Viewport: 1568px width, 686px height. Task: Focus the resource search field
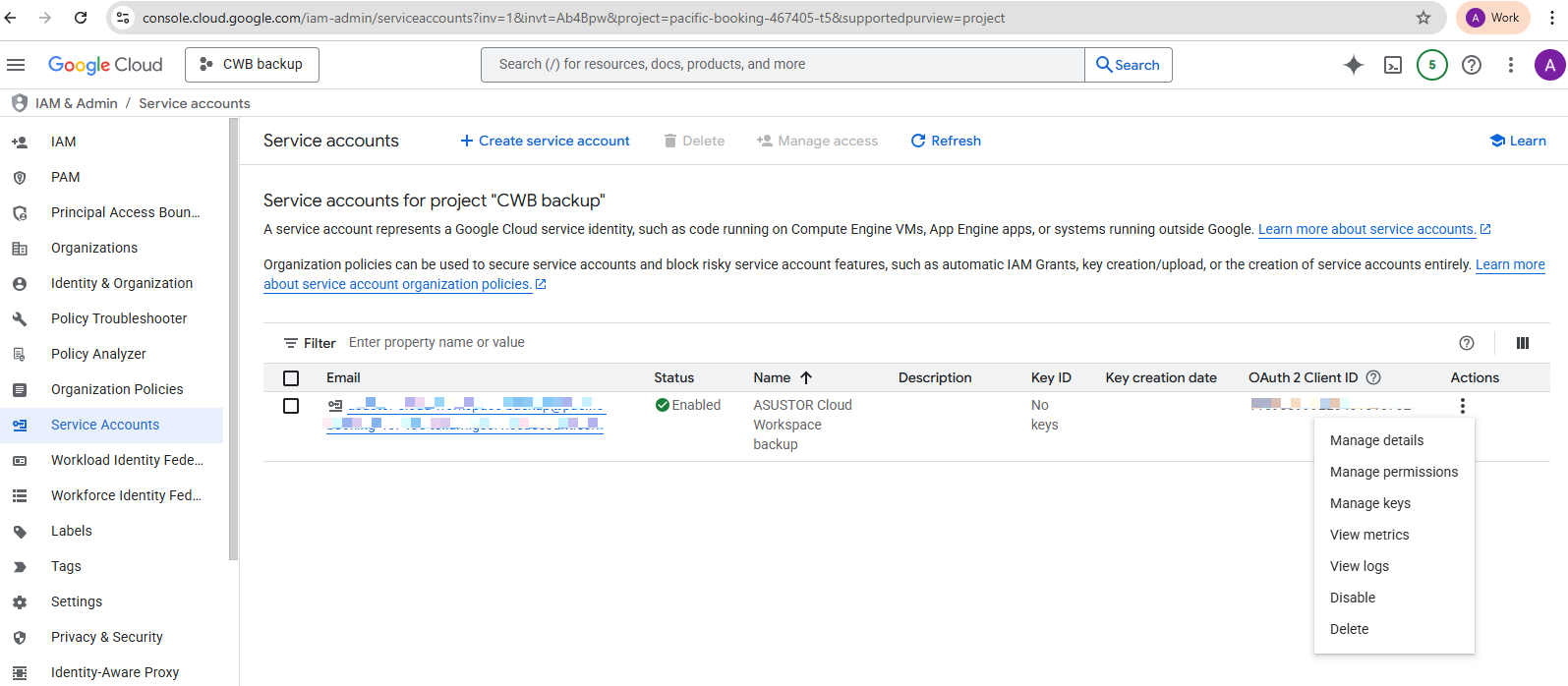[783, 65]
